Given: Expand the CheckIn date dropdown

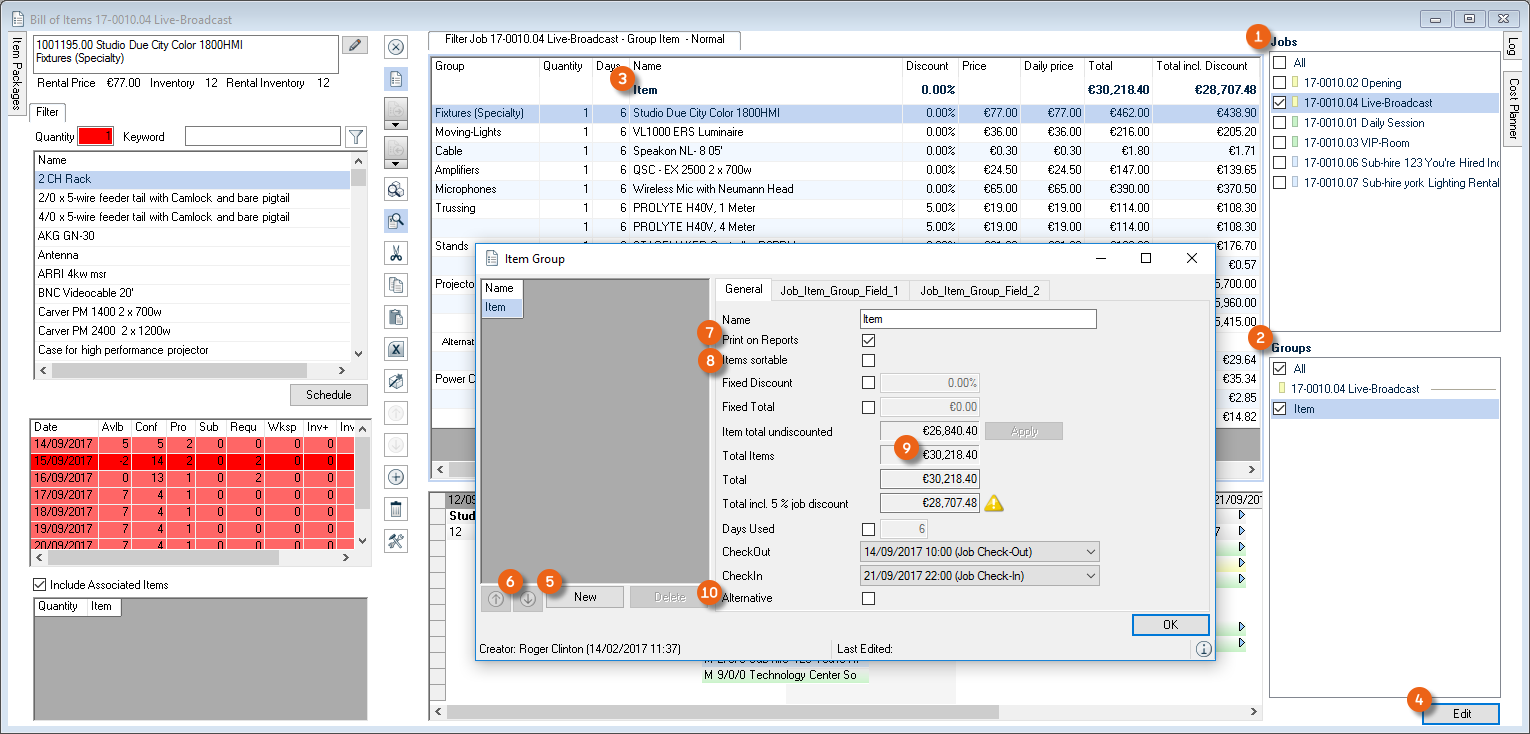Looking at the screenshot, I should tap(1090, 576).
